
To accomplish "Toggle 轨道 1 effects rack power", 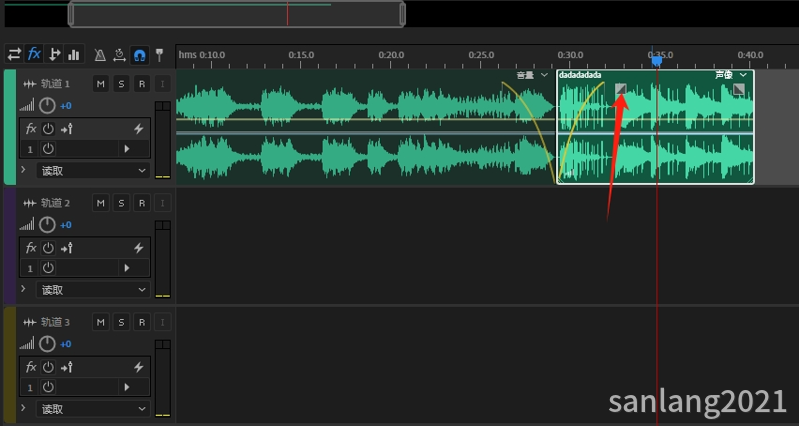I will pyautogui.click(x=48, y=129).
